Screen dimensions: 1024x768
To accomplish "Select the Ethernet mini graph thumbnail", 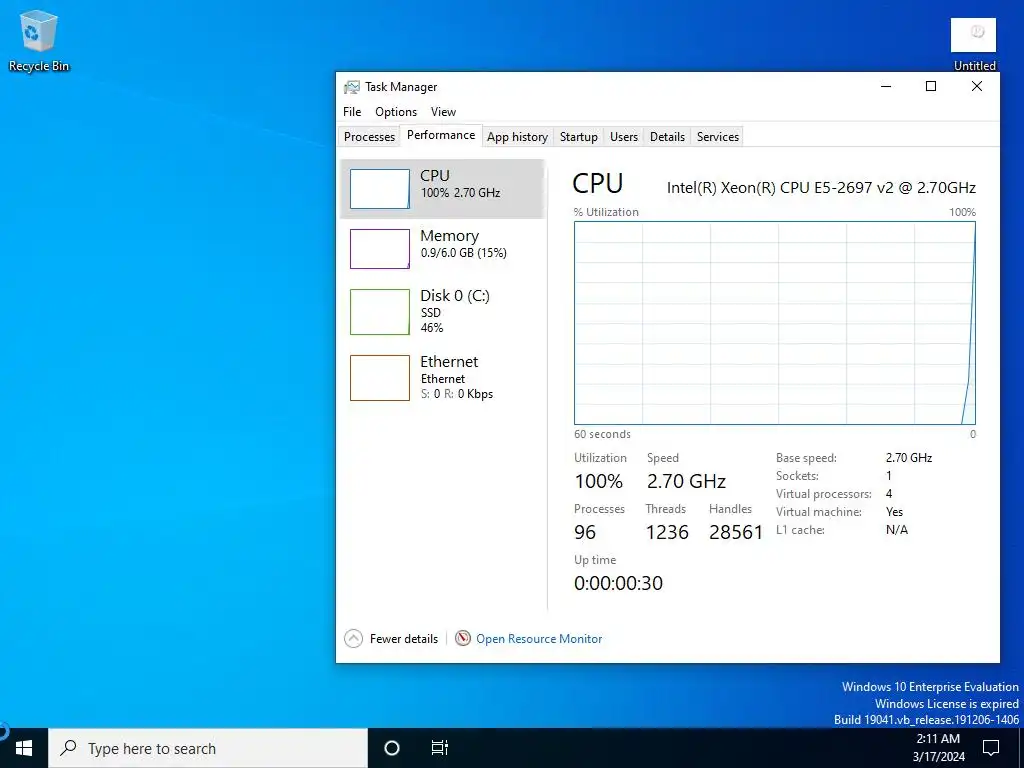I will coord(379,377).
